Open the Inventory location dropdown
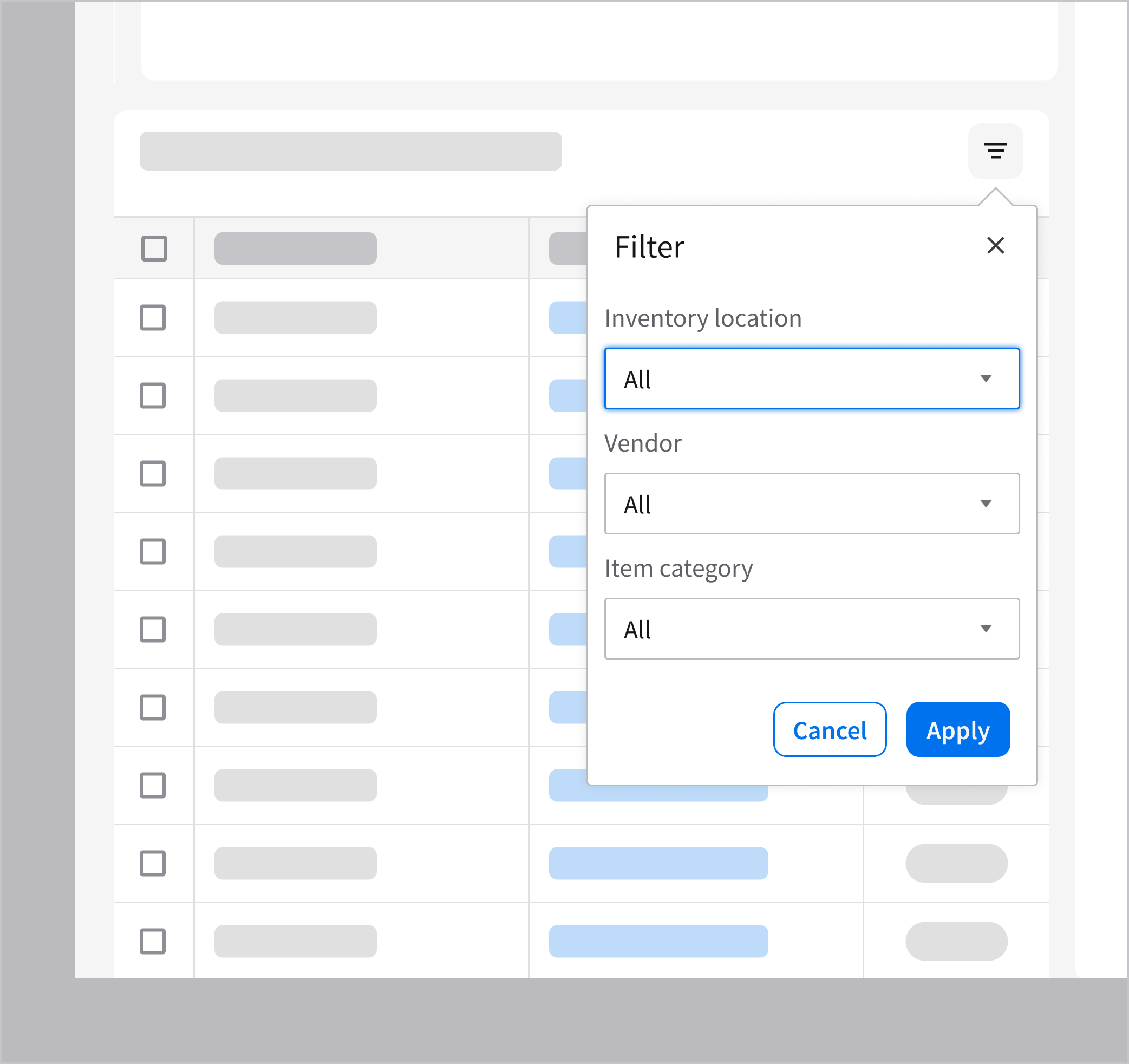The width and height of the screenshot is (1129, 1064). pos(811,378)
